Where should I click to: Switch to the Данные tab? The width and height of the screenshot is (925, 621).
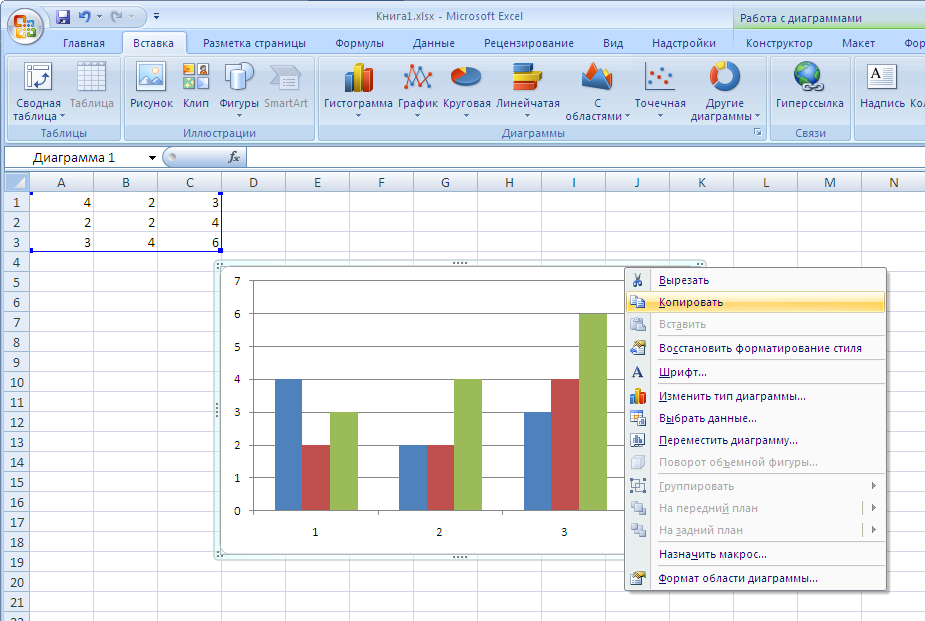pos(434,43)
